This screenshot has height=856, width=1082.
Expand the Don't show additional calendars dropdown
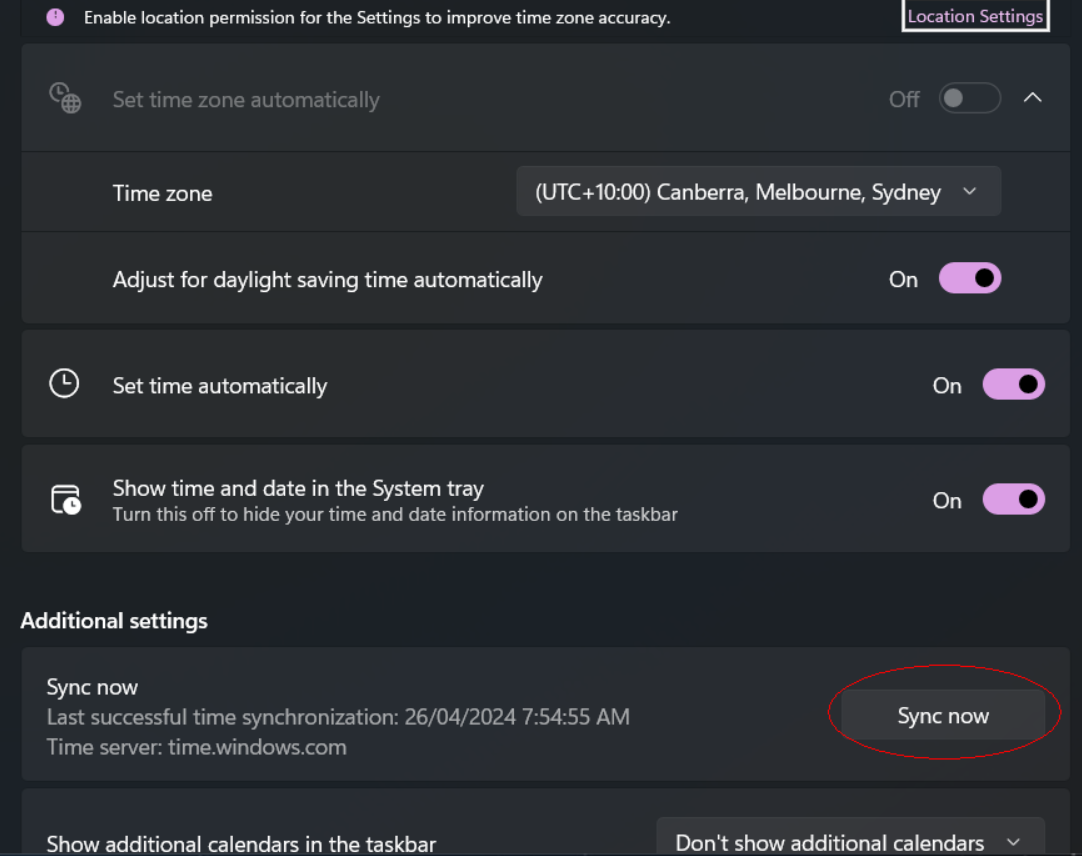(849, 842)
